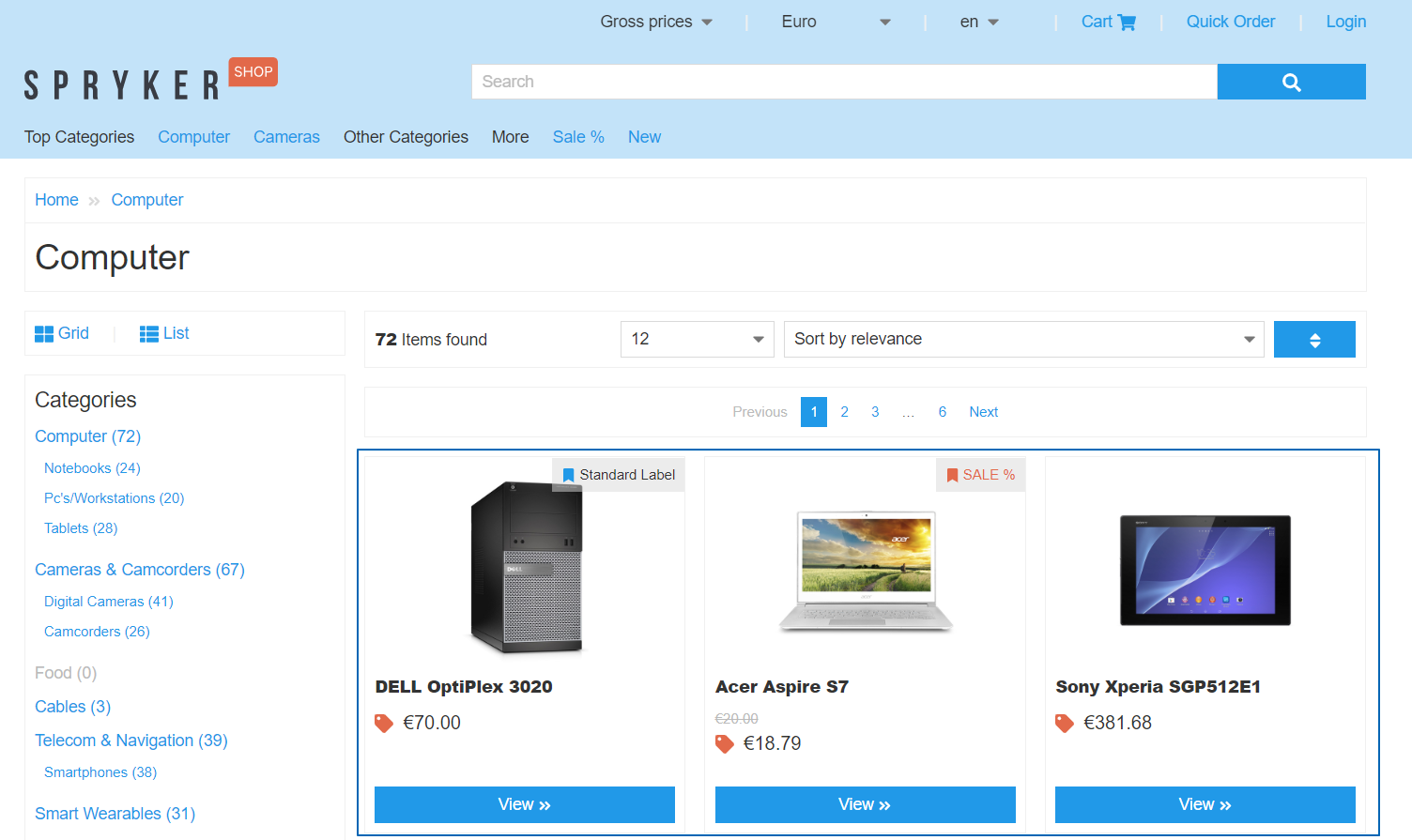Click the magnifier search button
This screenshot has width=1412, height=840.
[1291, 82]
